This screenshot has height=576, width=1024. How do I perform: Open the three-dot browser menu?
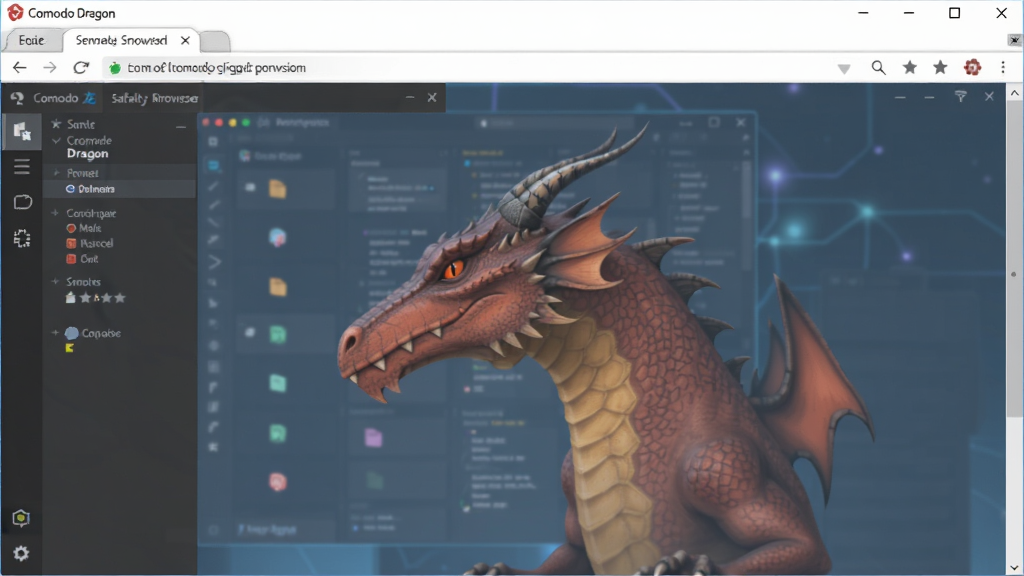pyautogui.click(x=1003, y=67)
